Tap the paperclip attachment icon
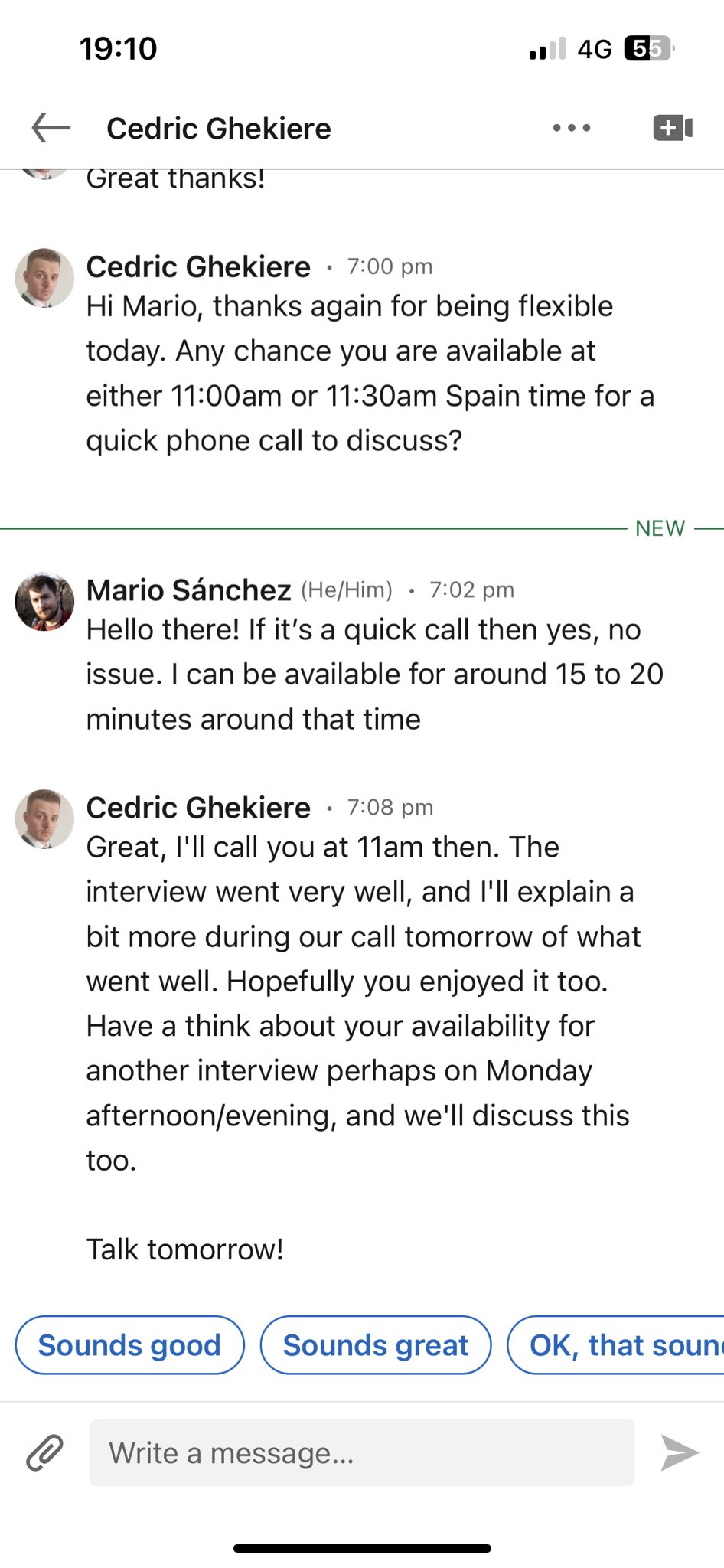724x1568 pixels. click(45, 1452)
